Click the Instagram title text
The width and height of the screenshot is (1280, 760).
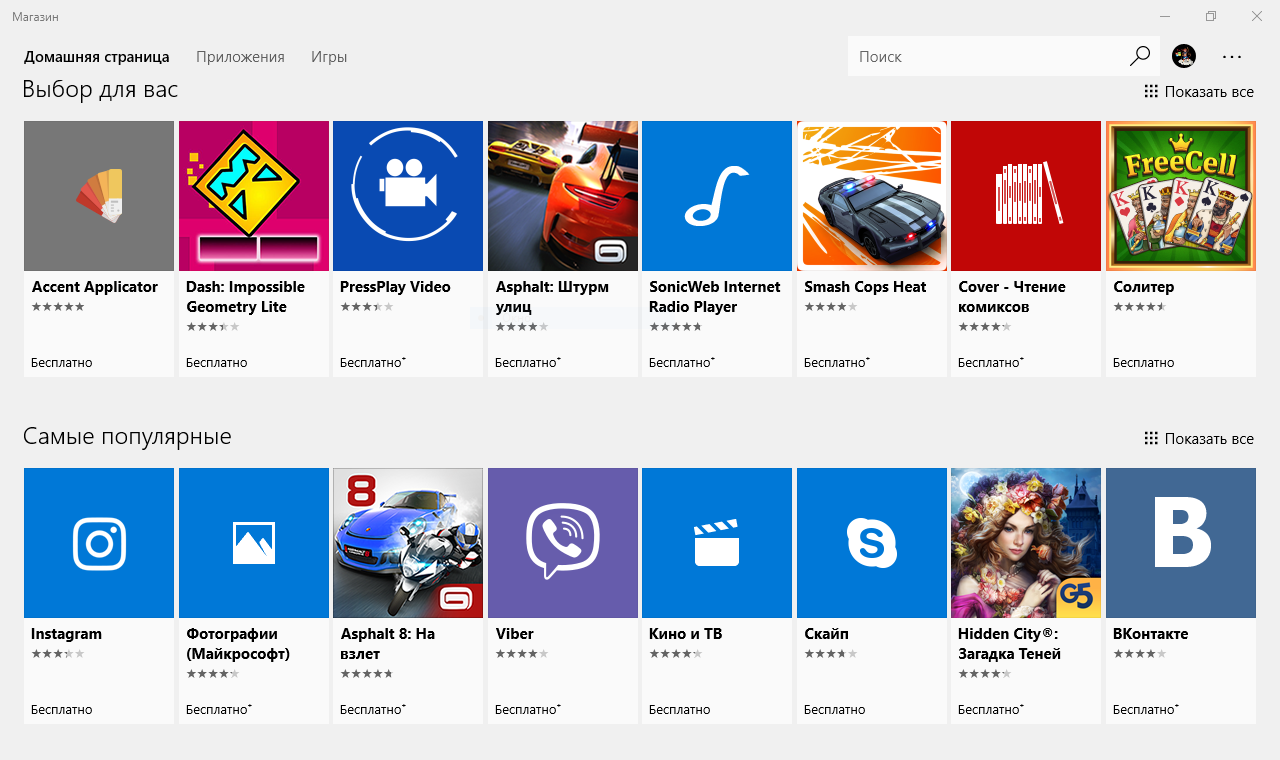tap(66, 634)
